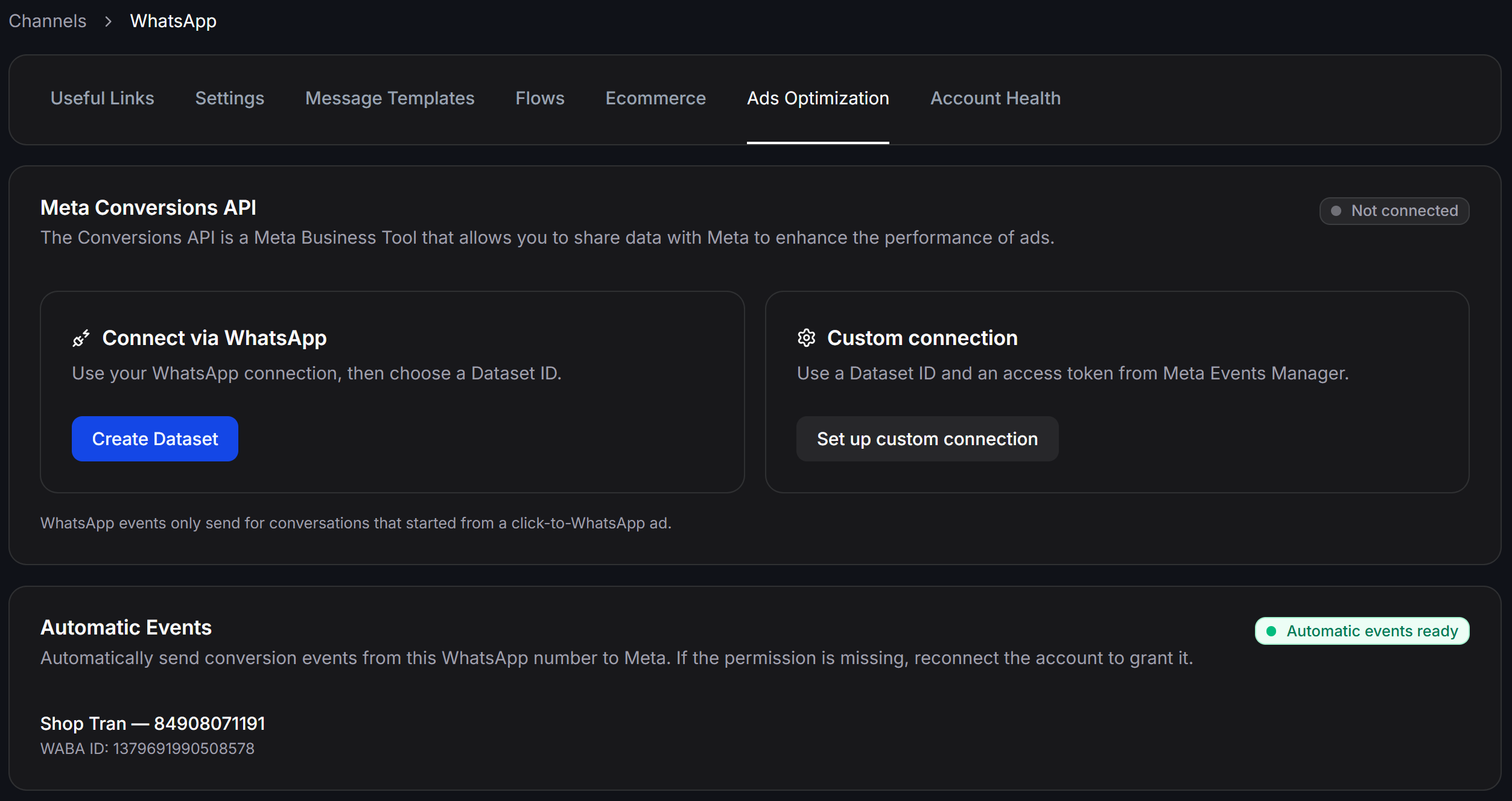This screenshot has height=801, width=1512.
Task: Click the Not connected status badge
Action: (1394, 211)
